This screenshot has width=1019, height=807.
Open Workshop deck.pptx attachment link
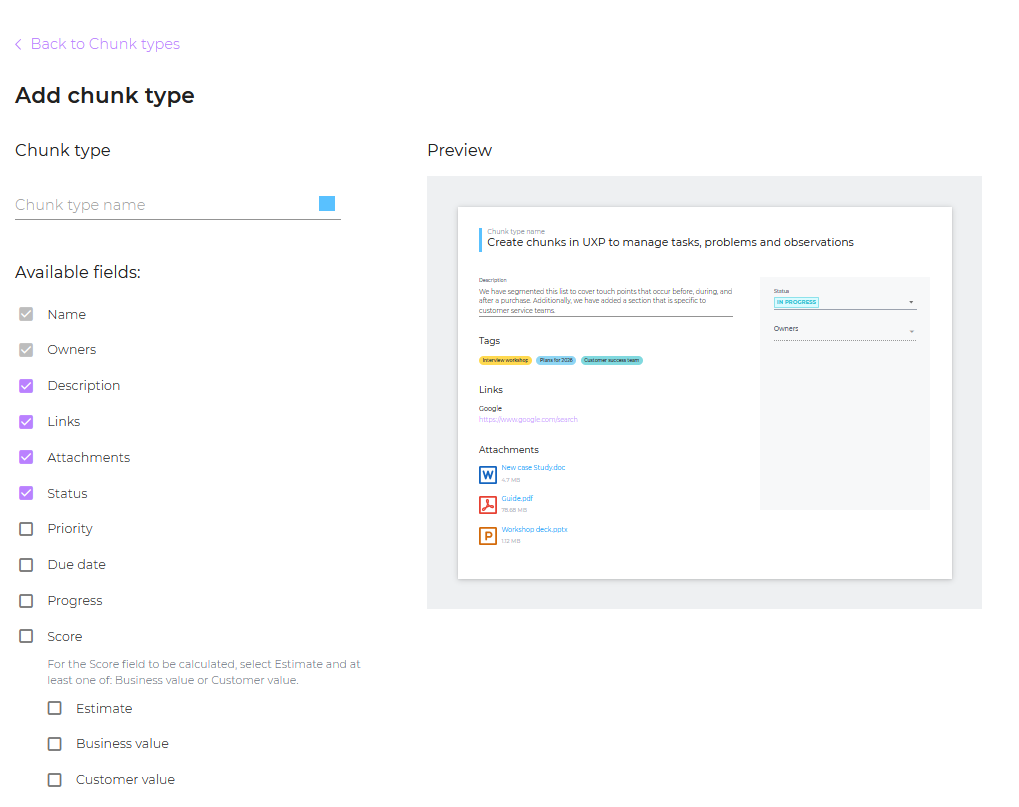pos(534,530)
